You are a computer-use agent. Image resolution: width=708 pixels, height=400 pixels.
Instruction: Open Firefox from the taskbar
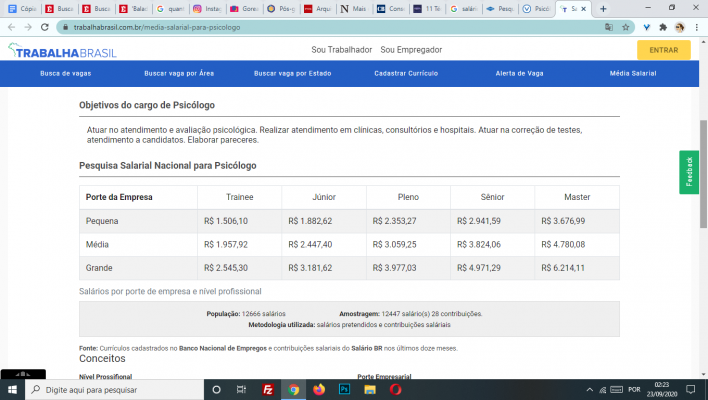tap(319, 389)
